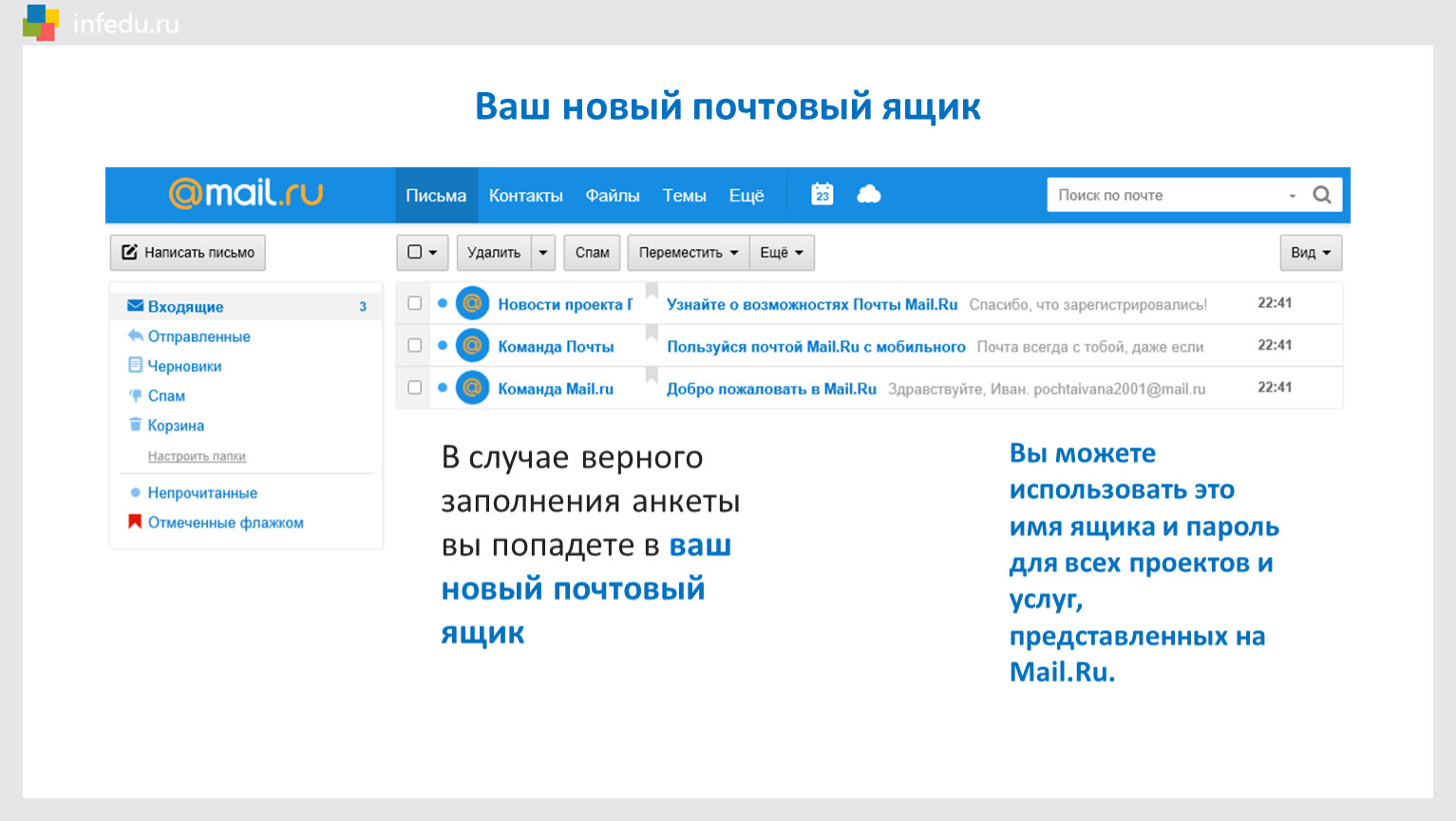The width and height of the screenshot is (1456, 821).
Task: Toggle unread dot on Команда Почты email
Action: click(443, 345)
